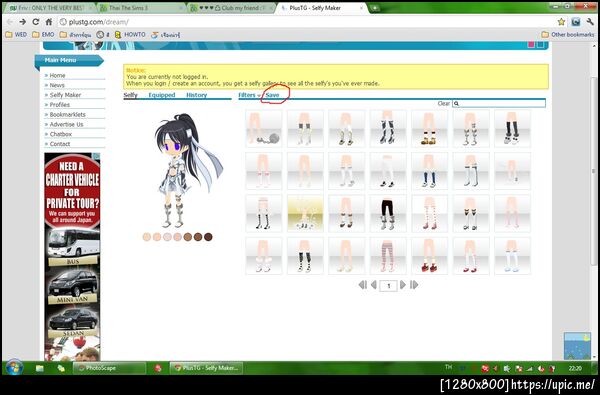Click the address bar showing plustg.com/dream/
This screenshot has width=600, height=395.
coord(306,22)
